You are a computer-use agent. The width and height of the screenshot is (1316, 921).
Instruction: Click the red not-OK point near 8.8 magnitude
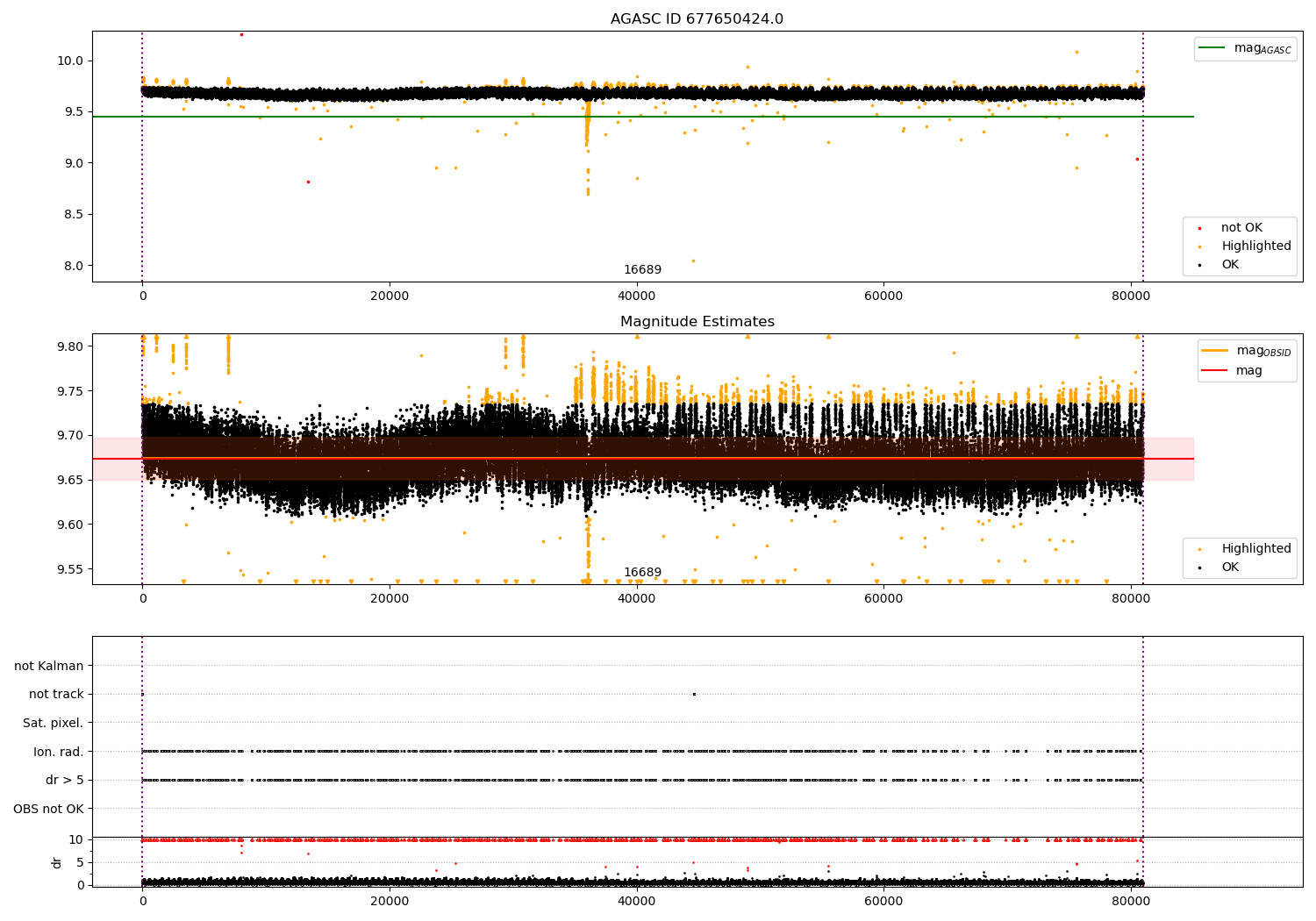pos(308,182)
